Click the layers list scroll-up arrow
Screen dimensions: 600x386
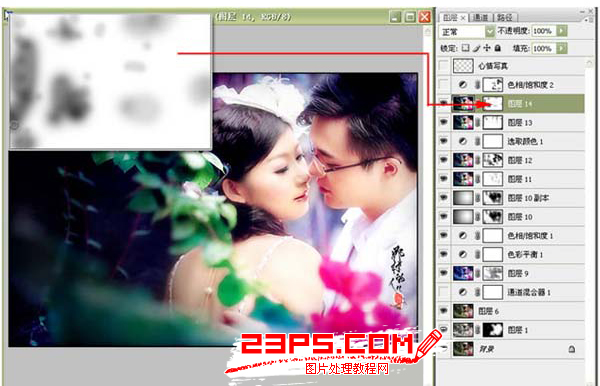(589, 62)
